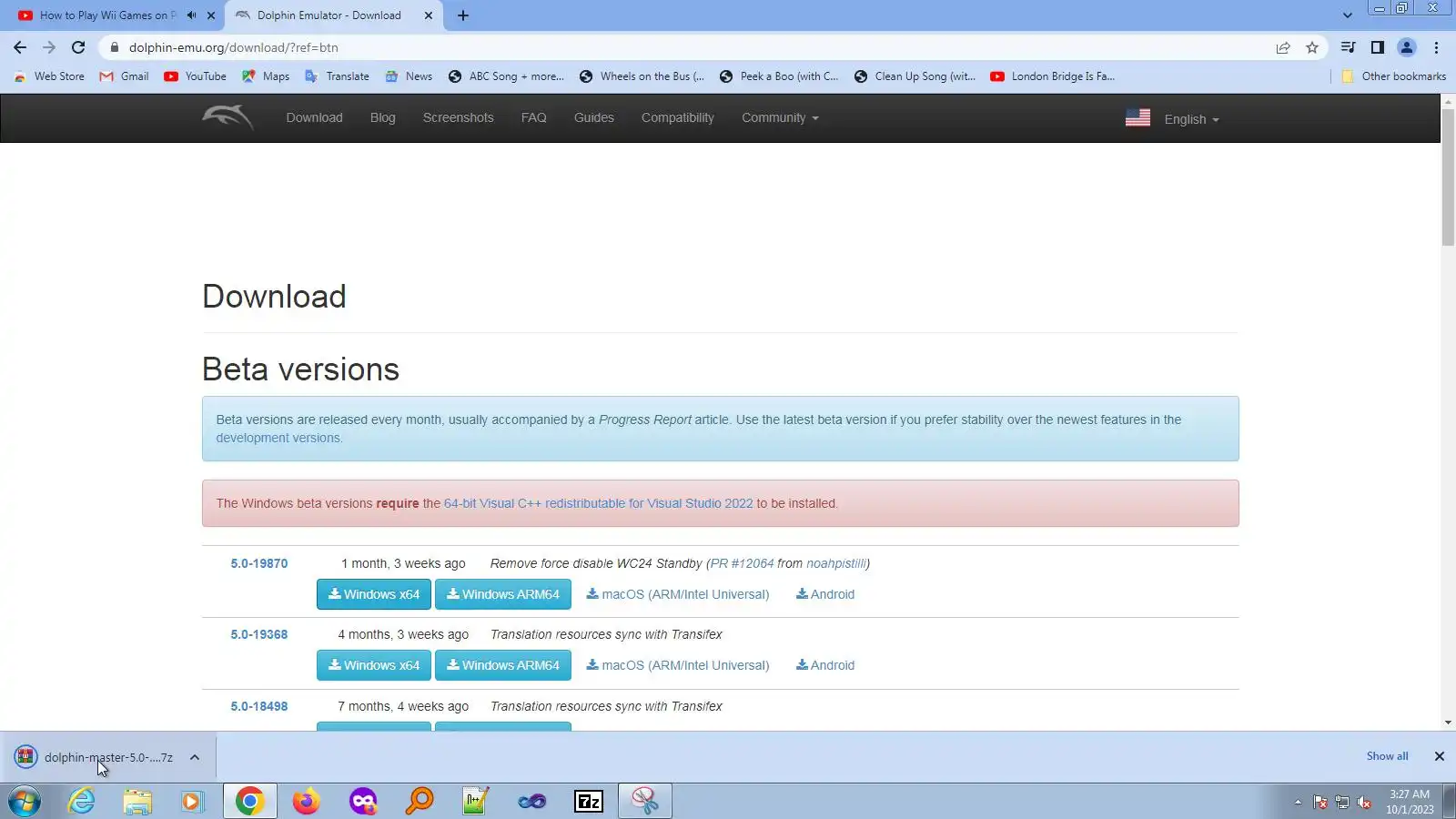Click system tray volume icon
1456x819 pixels.
tap(1364, 802)
